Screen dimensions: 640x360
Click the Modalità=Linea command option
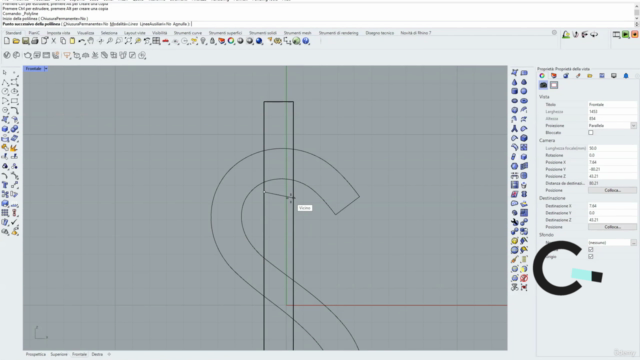point(124,24)
